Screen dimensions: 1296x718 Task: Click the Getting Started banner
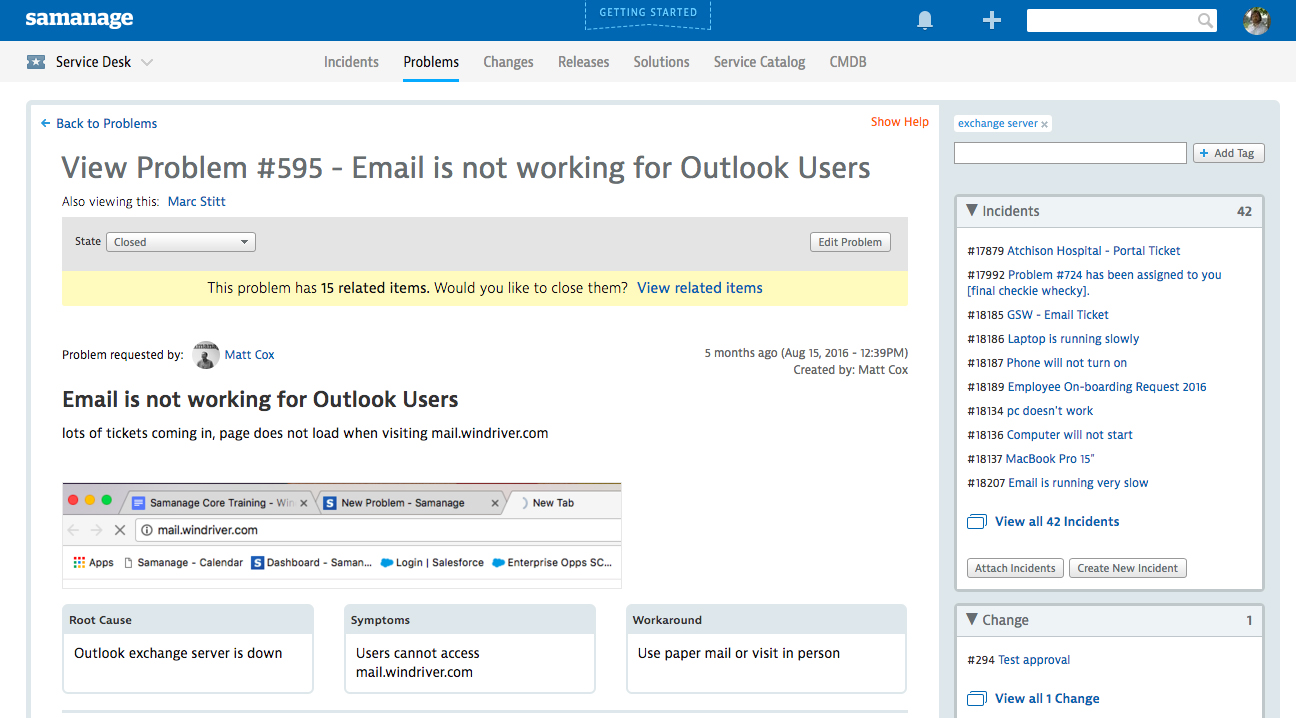(648, 14)
